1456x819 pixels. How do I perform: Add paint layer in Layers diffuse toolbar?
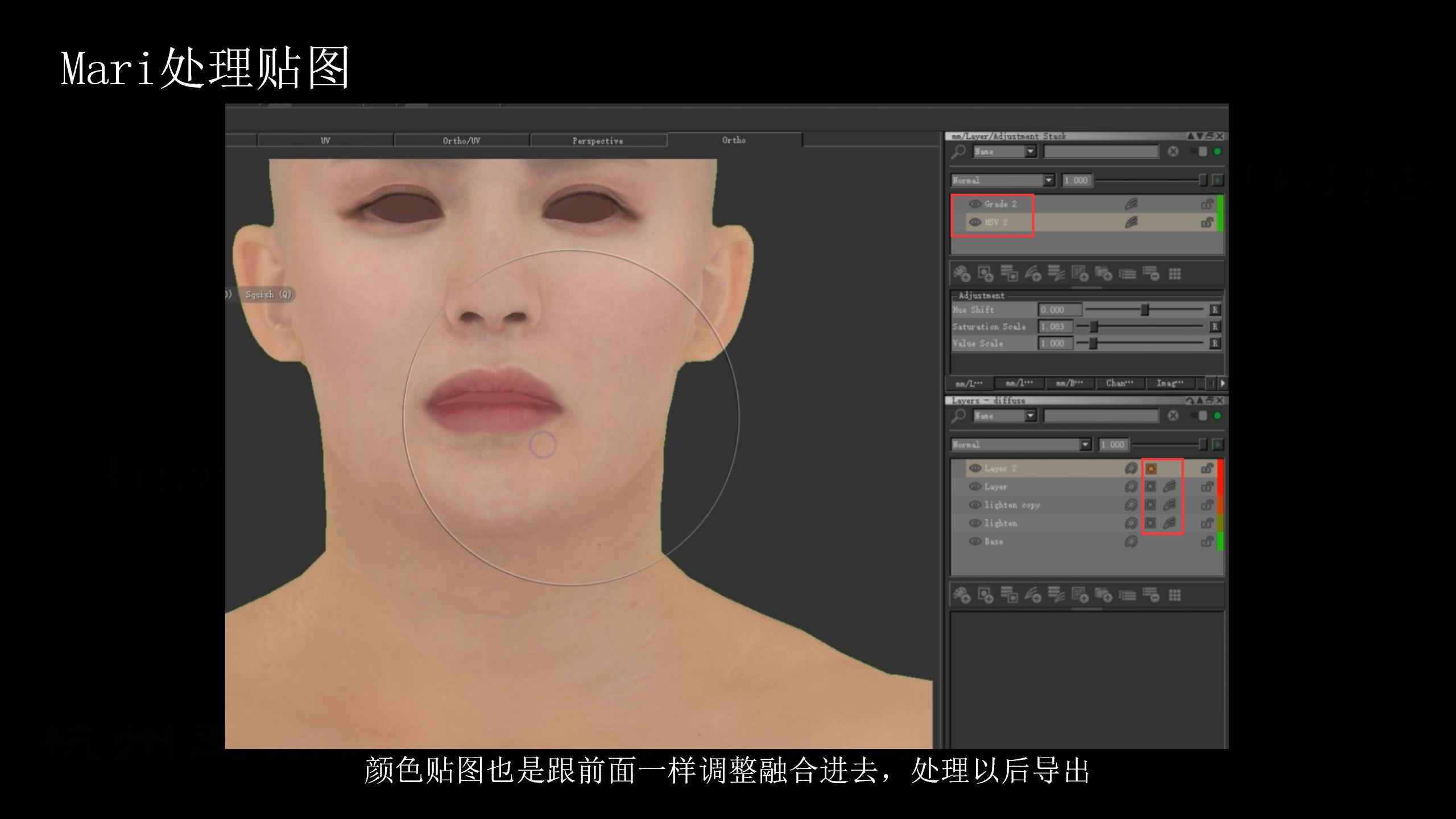[962, 595]
